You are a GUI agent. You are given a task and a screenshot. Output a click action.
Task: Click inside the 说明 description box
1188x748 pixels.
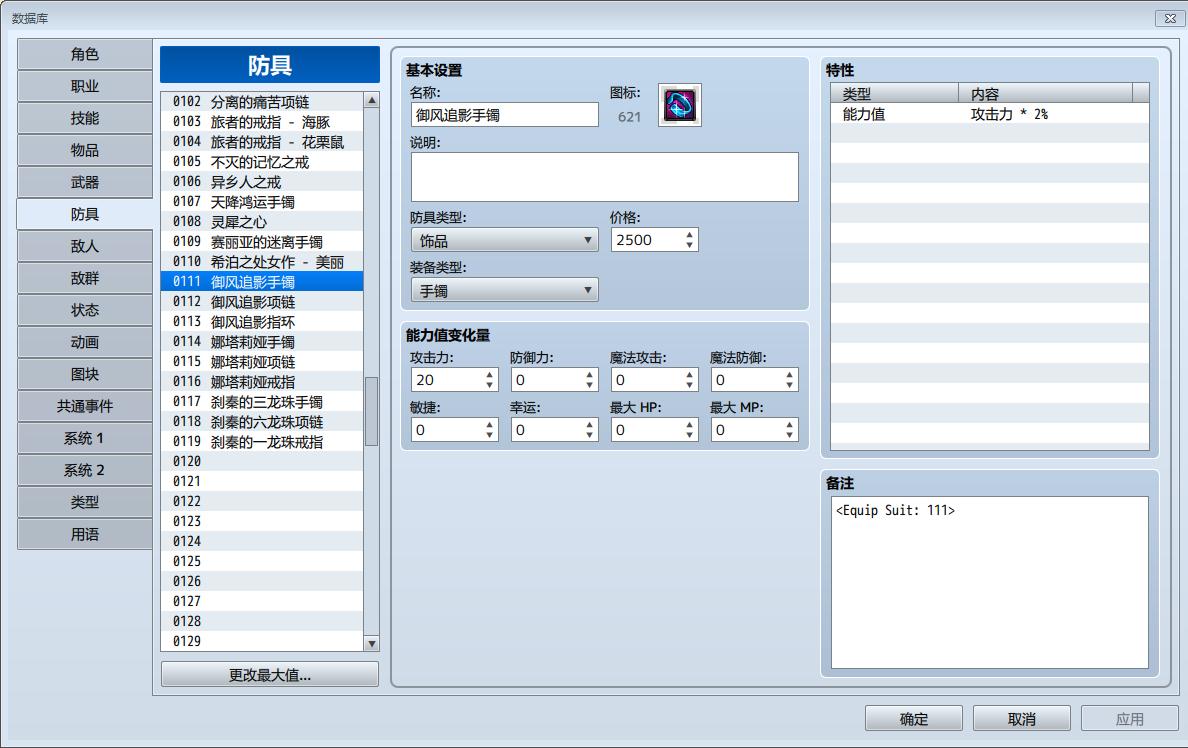605,177
